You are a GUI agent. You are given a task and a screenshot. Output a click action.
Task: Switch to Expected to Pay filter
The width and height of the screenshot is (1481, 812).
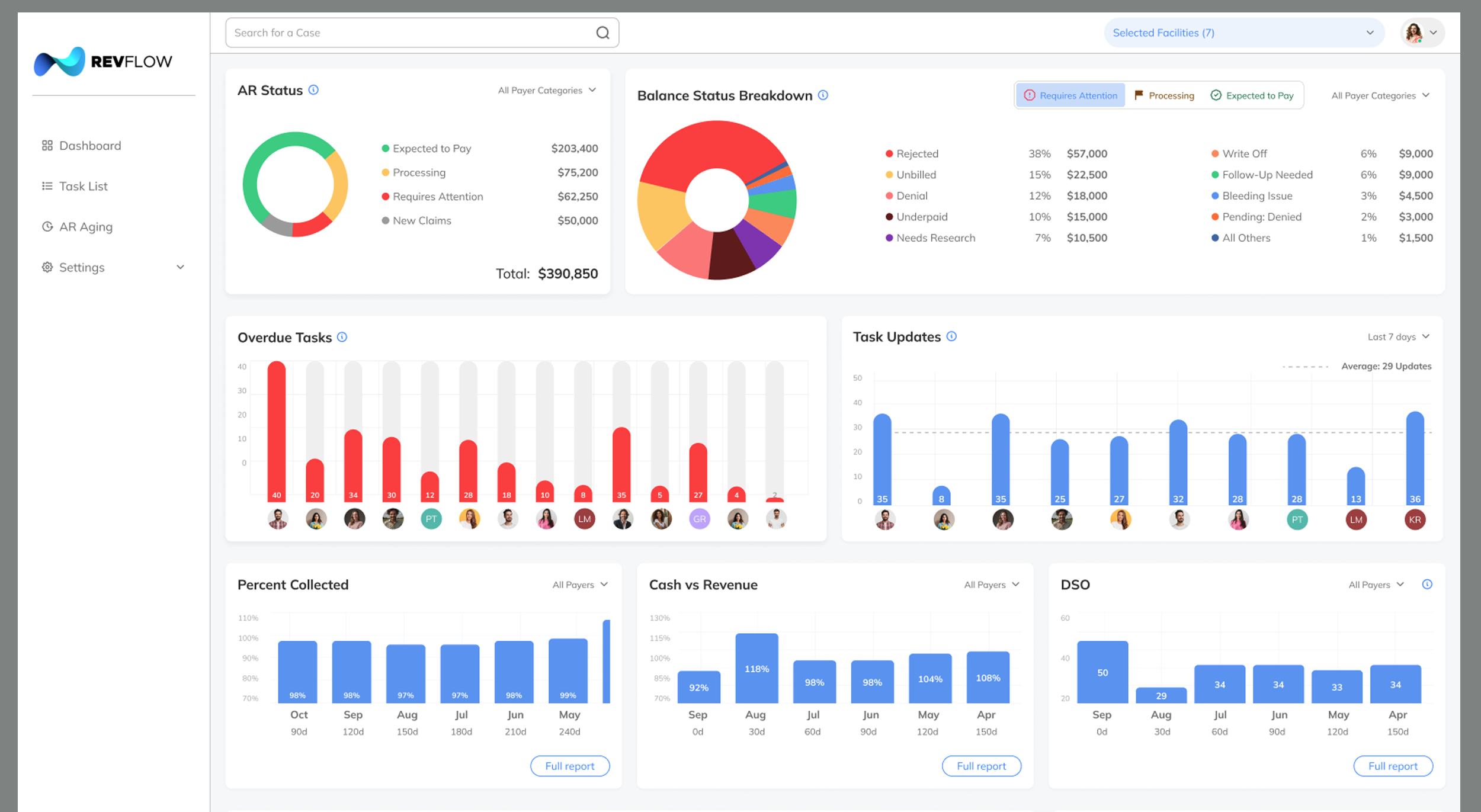tap(1252, 95)
